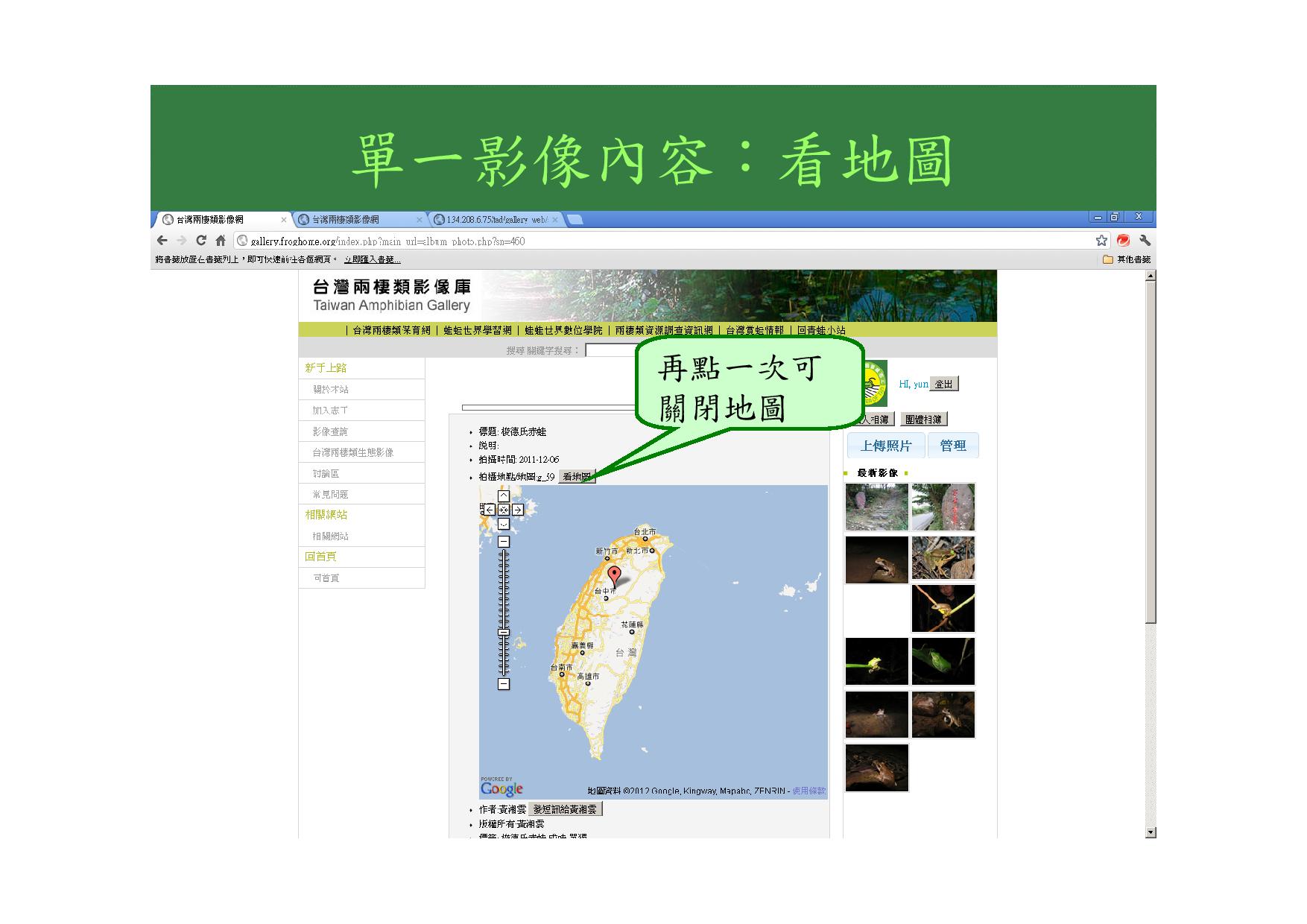Open 回首頁 sub-link in sidebar
The height and width of the screenshot is (924, 1307).
[326, 577]
